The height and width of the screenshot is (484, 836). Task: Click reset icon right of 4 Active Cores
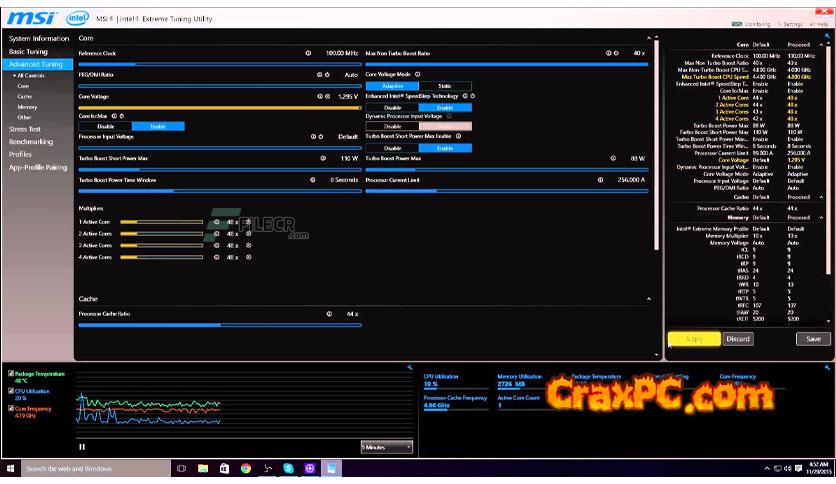(248, 257)
